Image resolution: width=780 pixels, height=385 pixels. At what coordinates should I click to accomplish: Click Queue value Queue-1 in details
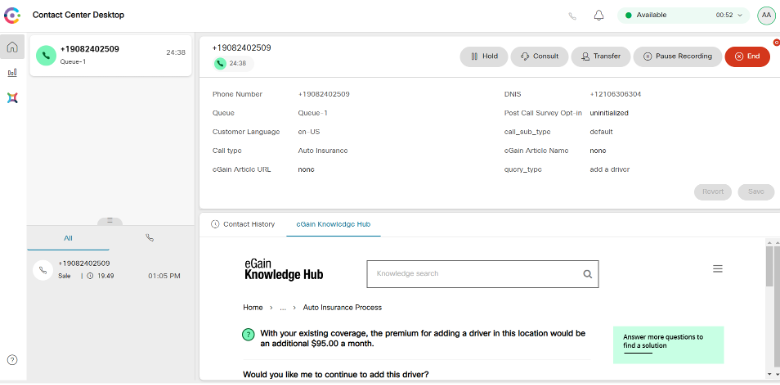click(312, 113)
